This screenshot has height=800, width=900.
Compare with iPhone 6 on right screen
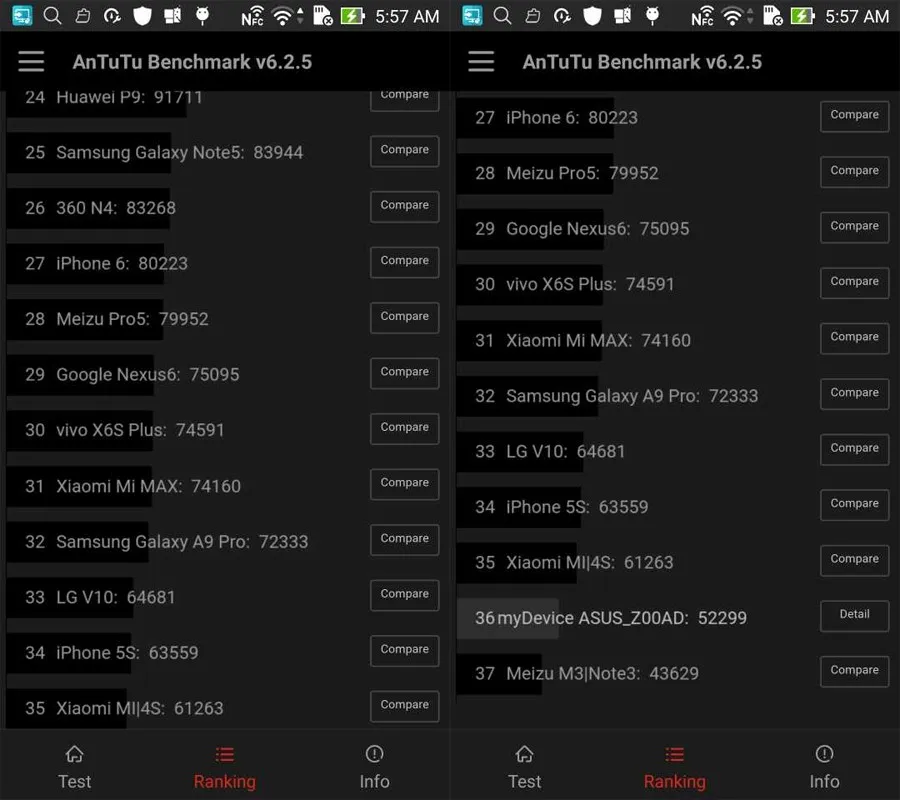click(855, 116)
